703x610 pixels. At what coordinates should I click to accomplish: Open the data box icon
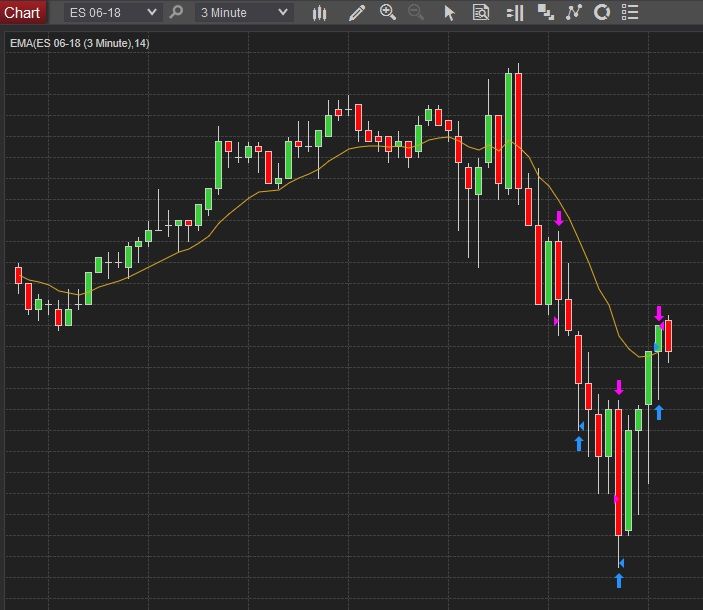(x=481, y=13)
